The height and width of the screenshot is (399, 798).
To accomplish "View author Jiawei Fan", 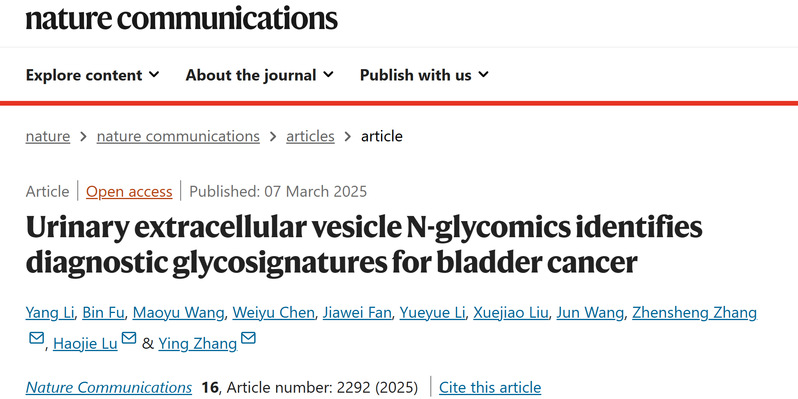I will [x=357, y=312].
